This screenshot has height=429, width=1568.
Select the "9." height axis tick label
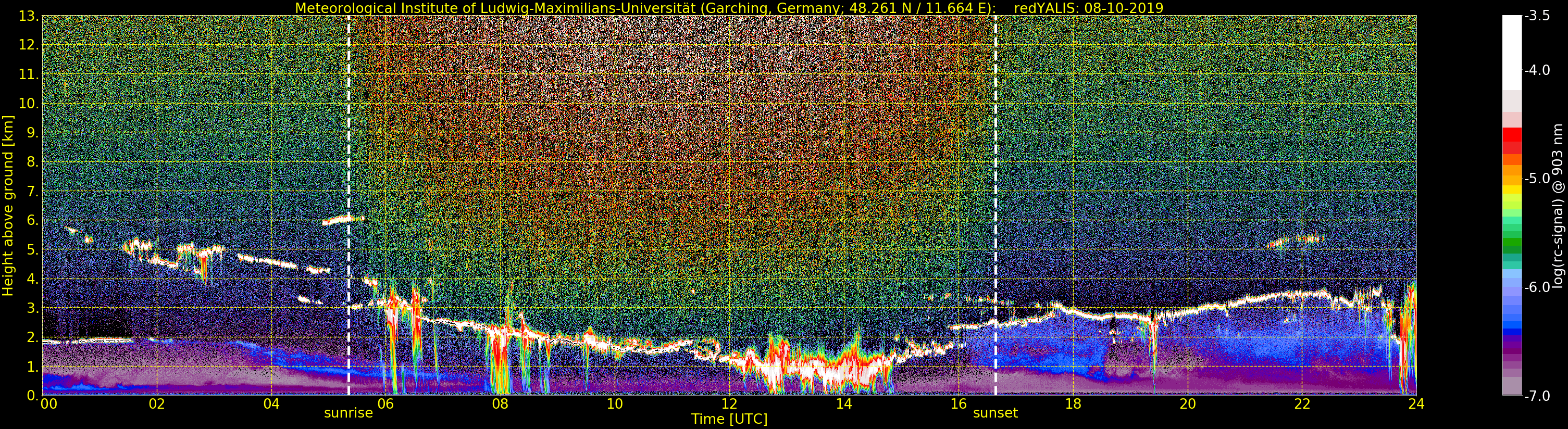32,133
